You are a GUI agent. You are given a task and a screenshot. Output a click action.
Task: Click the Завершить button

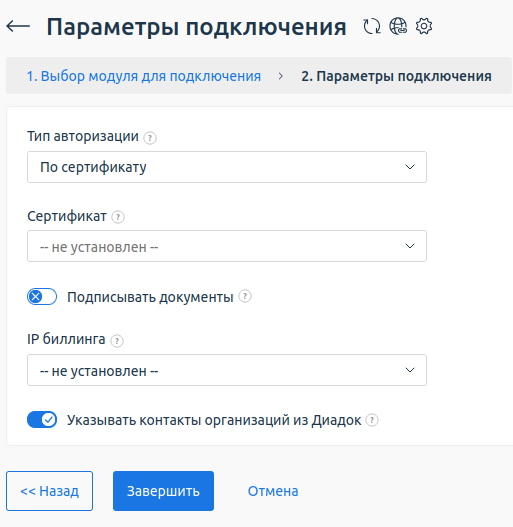click(163, 491)
